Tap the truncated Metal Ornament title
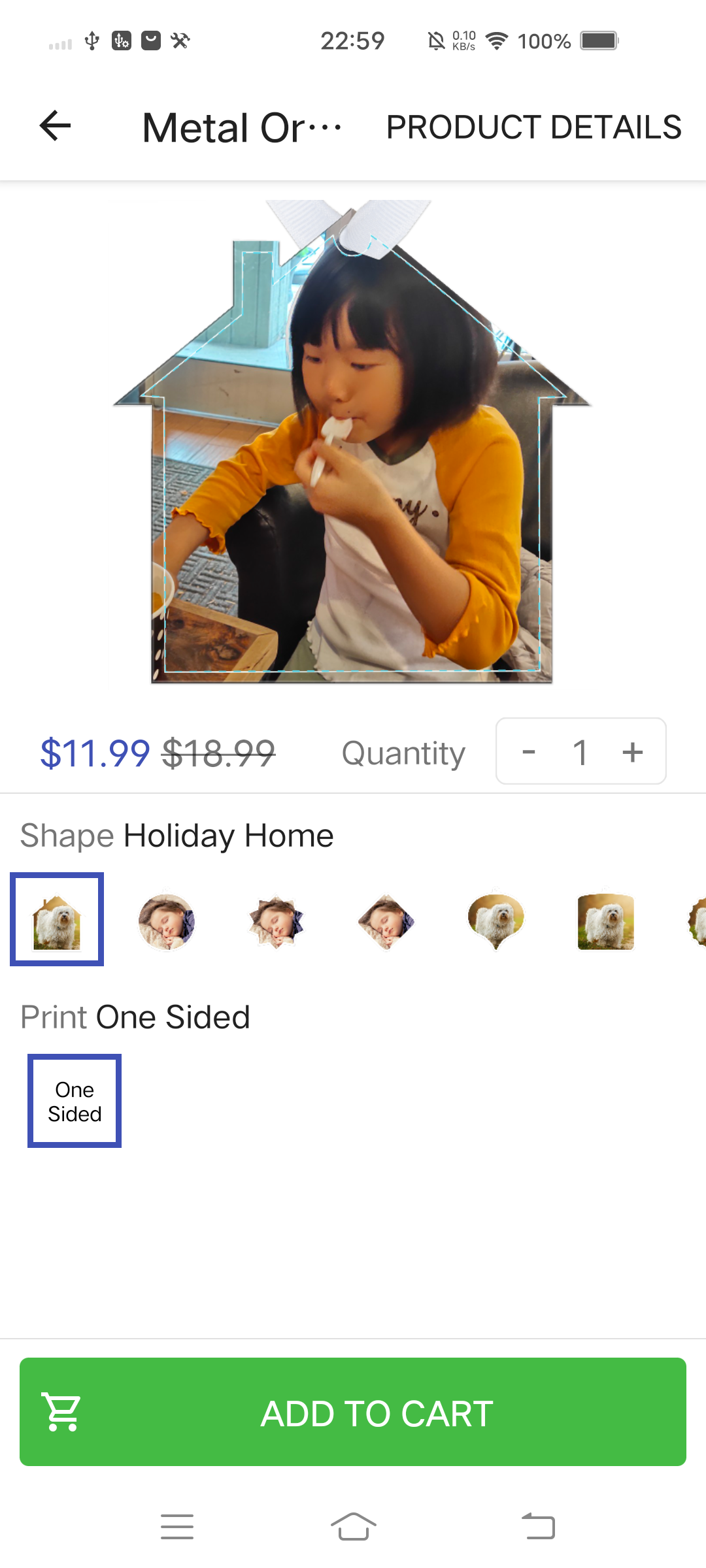 [x=241, y=127]
